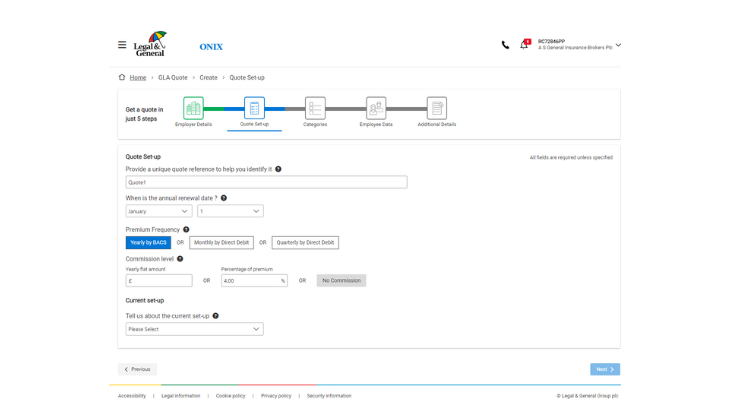Click the Employee Data step icon
The height and width of the screenshot is (410, 730).
376,108
